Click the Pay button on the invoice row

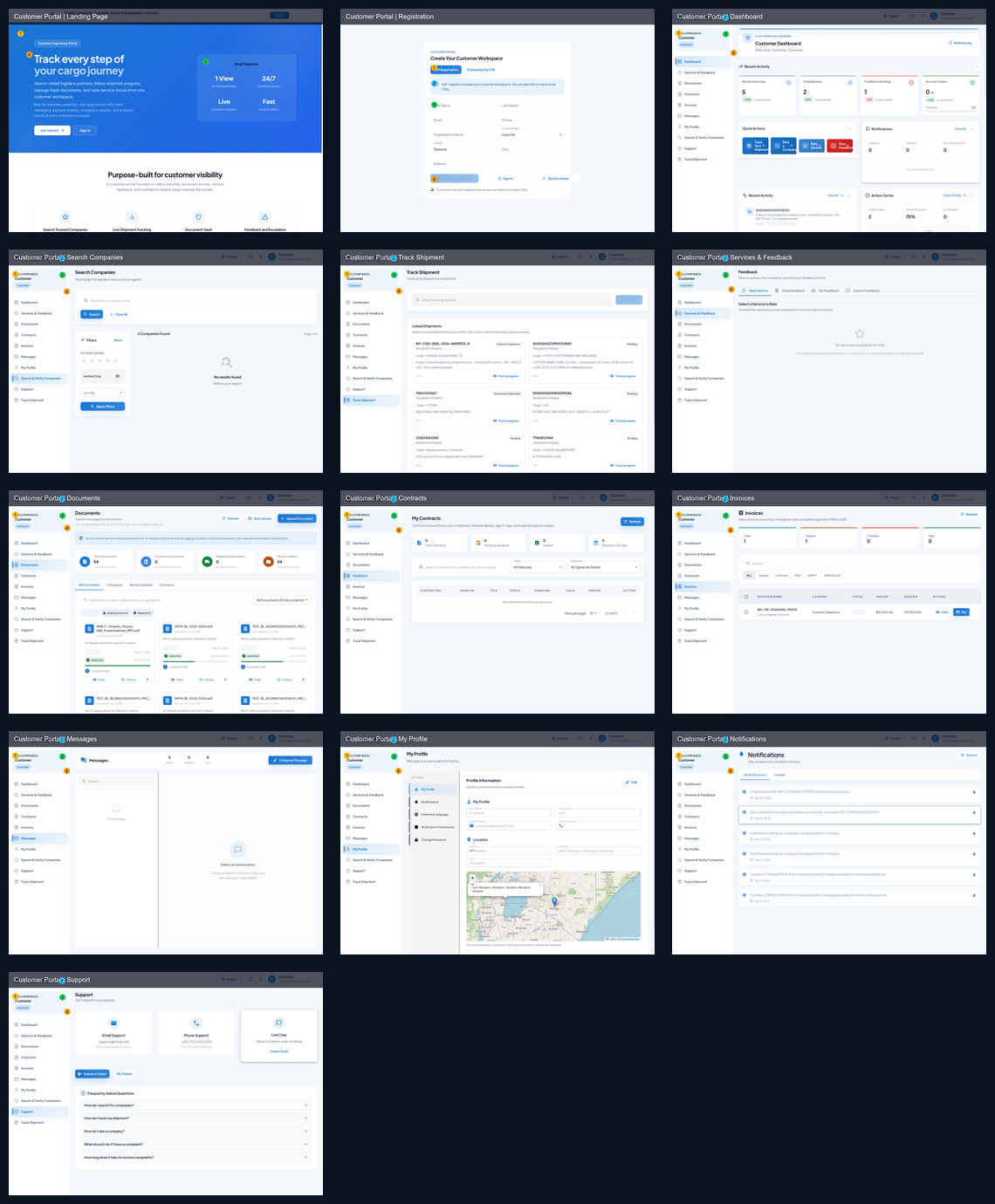pyautogui.click(x=961, y=612)
